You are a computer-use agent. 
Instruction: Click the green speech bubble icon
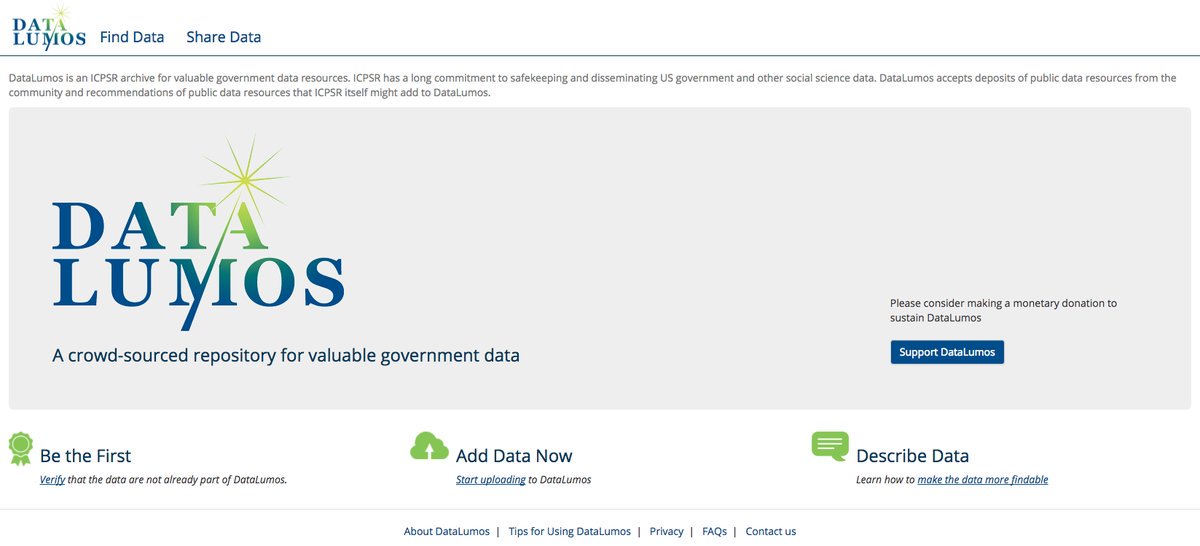pyautogui.click(x=830, y=447)
